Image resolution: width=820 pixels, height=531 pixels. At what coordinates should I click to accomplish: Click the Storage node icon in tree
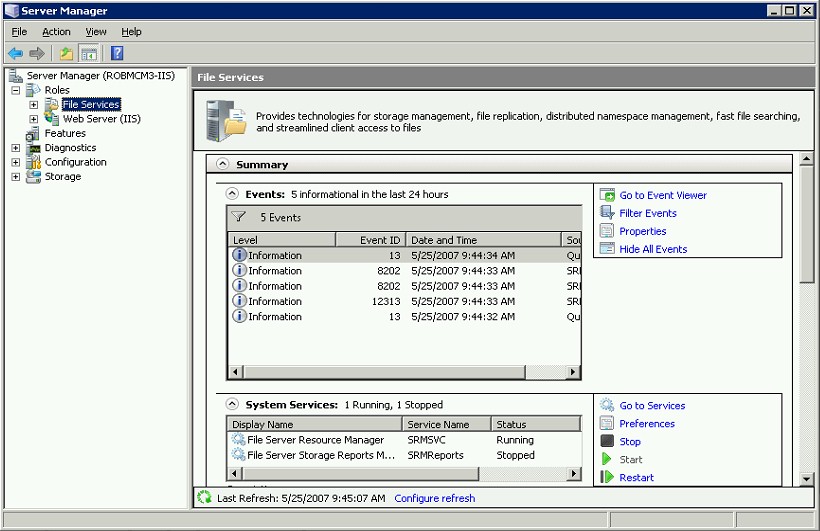click(33, 177)
